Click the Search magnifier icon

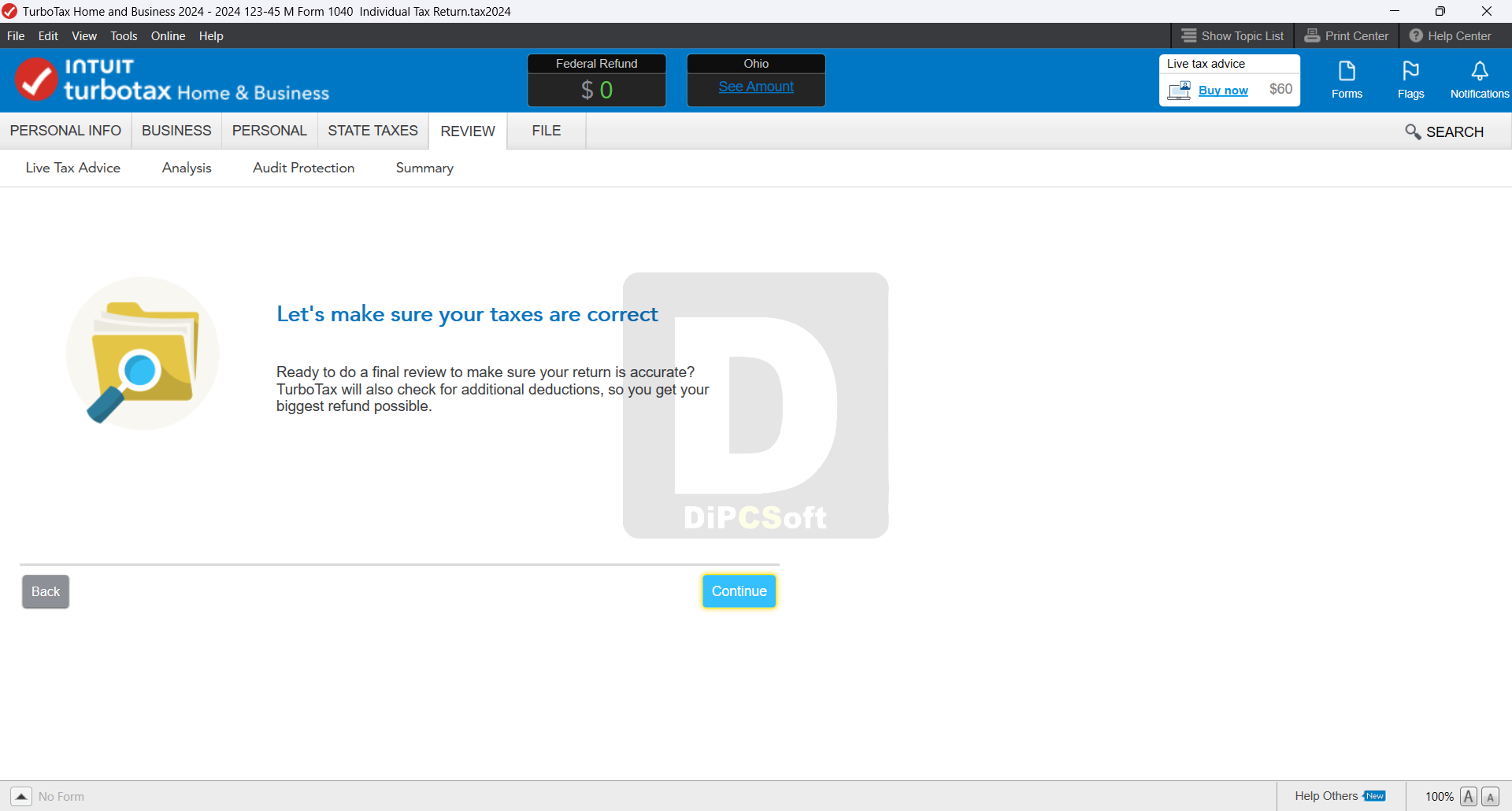click(x=1413, y=131)
